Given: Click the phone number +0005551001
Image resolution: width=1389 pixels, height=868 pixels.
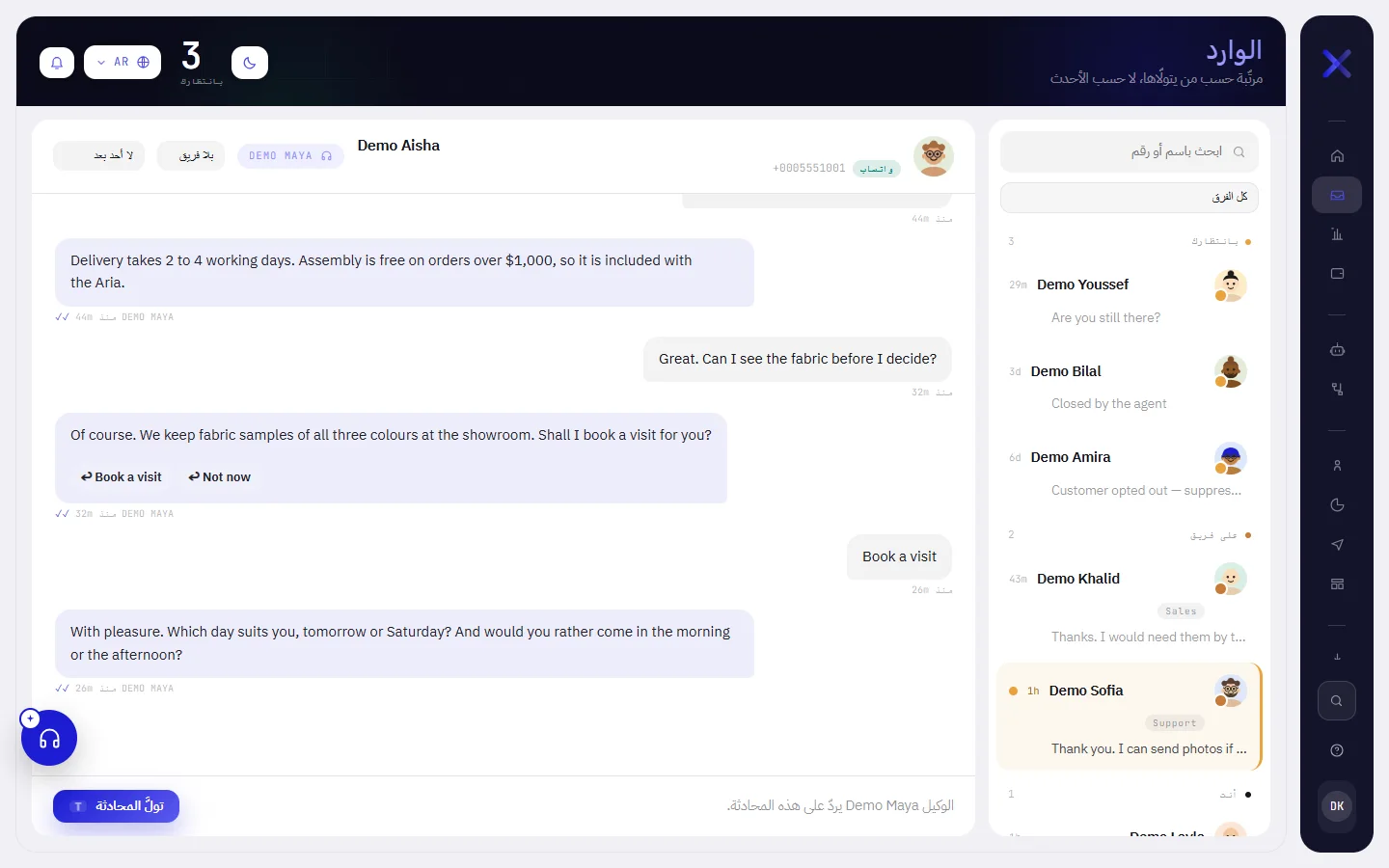Looking at the screenshot, I should (x=809, y=169).
